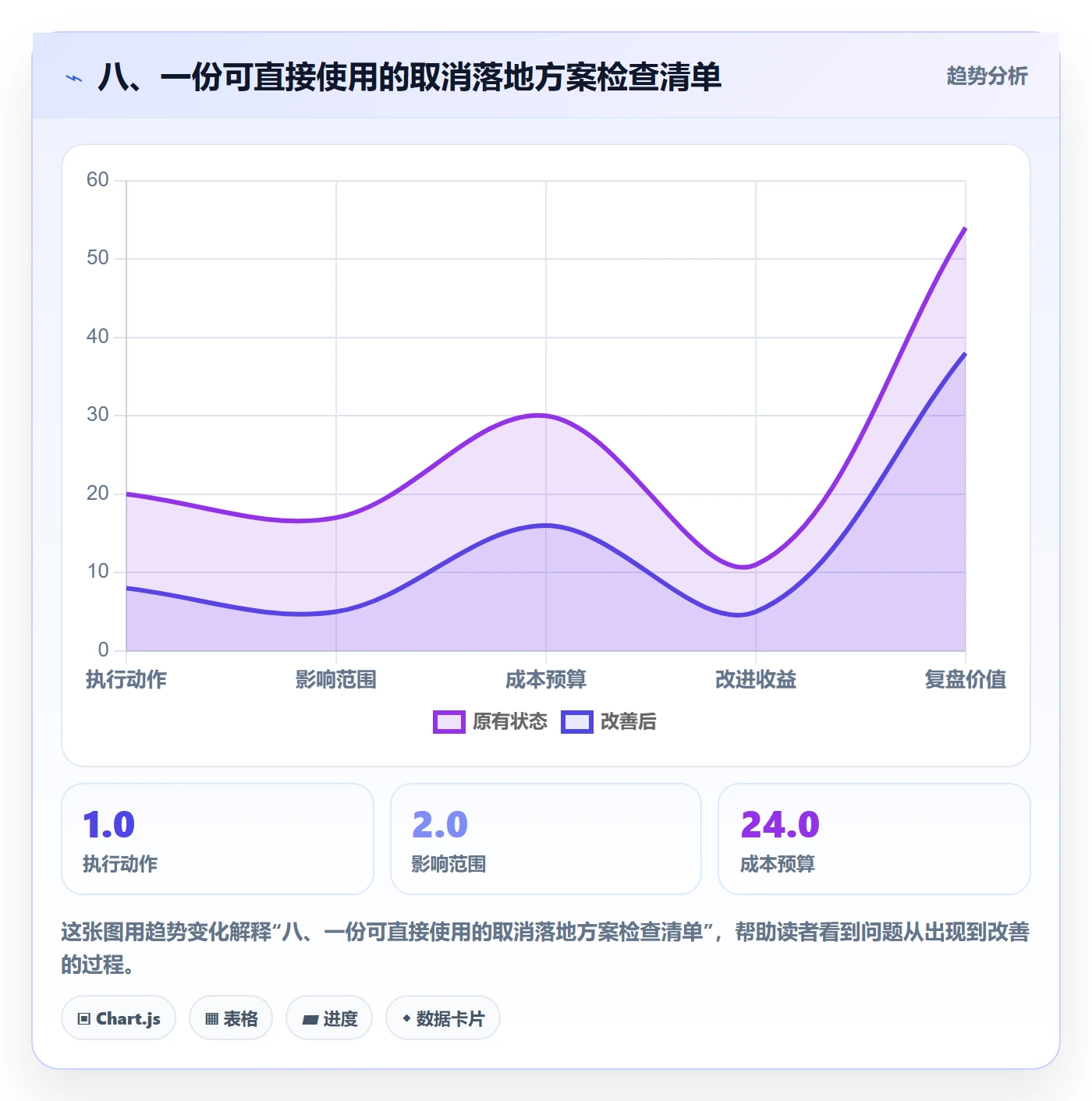Click the description paragraph starting 这张图用趋势变化
Screen dimensions: 1092x1101
[x=545, y=948]
